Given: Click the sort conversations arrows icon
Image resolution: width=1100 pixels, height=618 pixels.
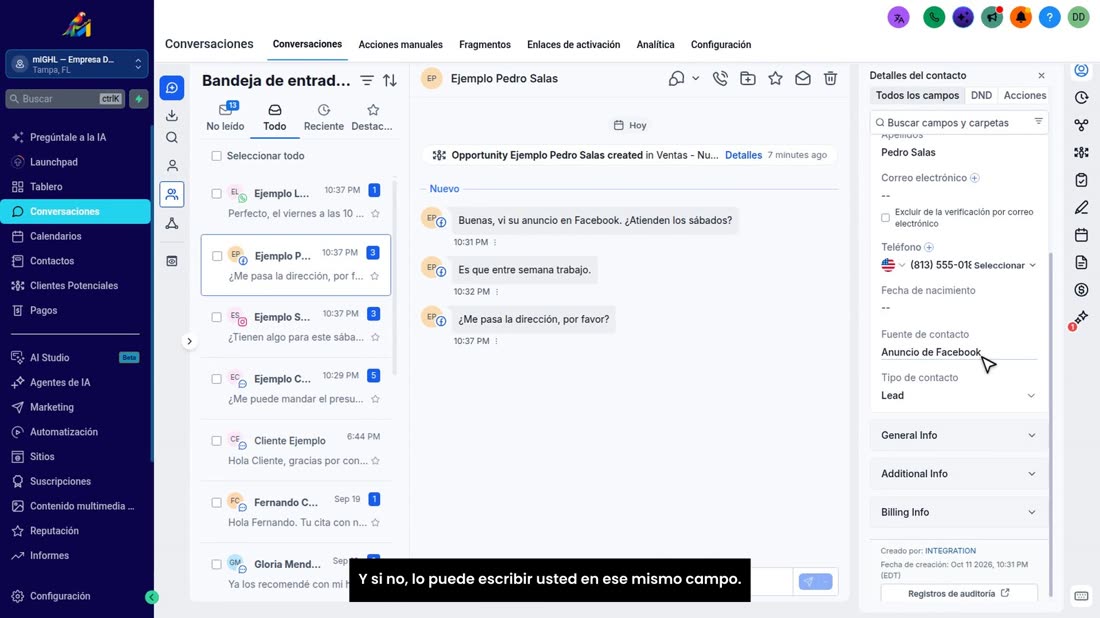Looking at the screenshot, I should [x=390, y=81].
